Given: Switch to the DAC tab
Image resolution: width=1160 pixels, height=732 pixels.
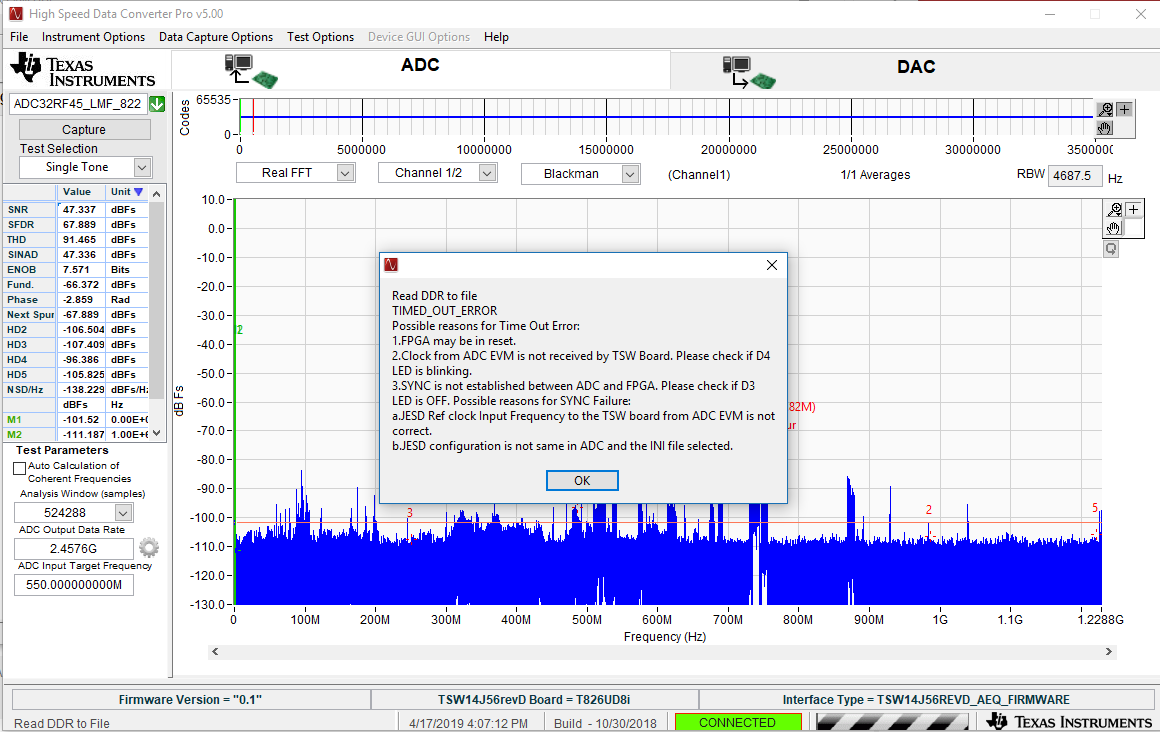Looking at the screenshot, I should (915, 70).
